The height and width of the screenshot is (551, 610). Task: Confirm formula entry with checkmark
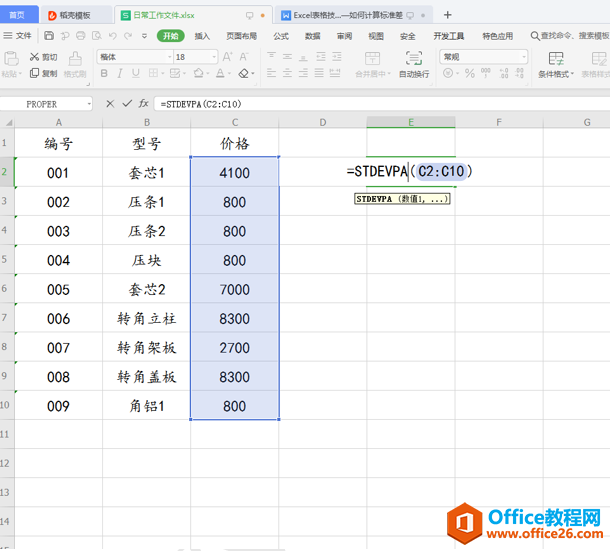coord(127,104)
